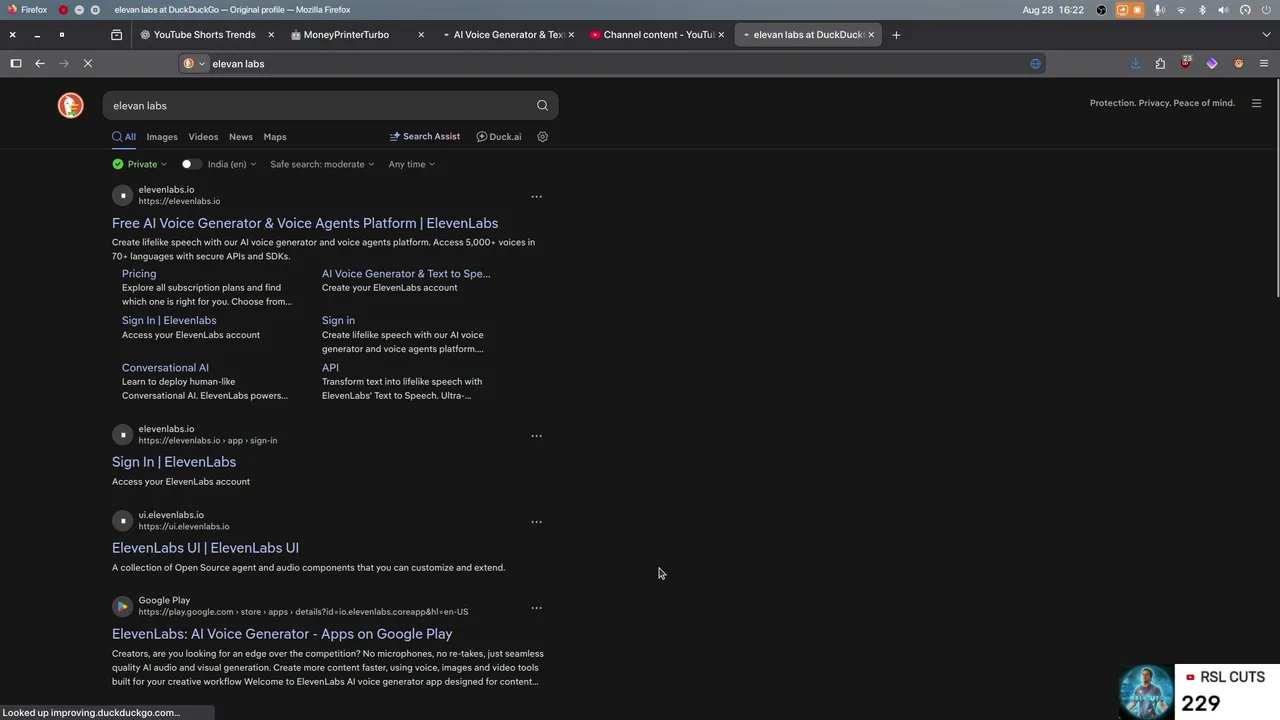Open Firefox extensions puzzle icon

click(x=1160, y=63)
